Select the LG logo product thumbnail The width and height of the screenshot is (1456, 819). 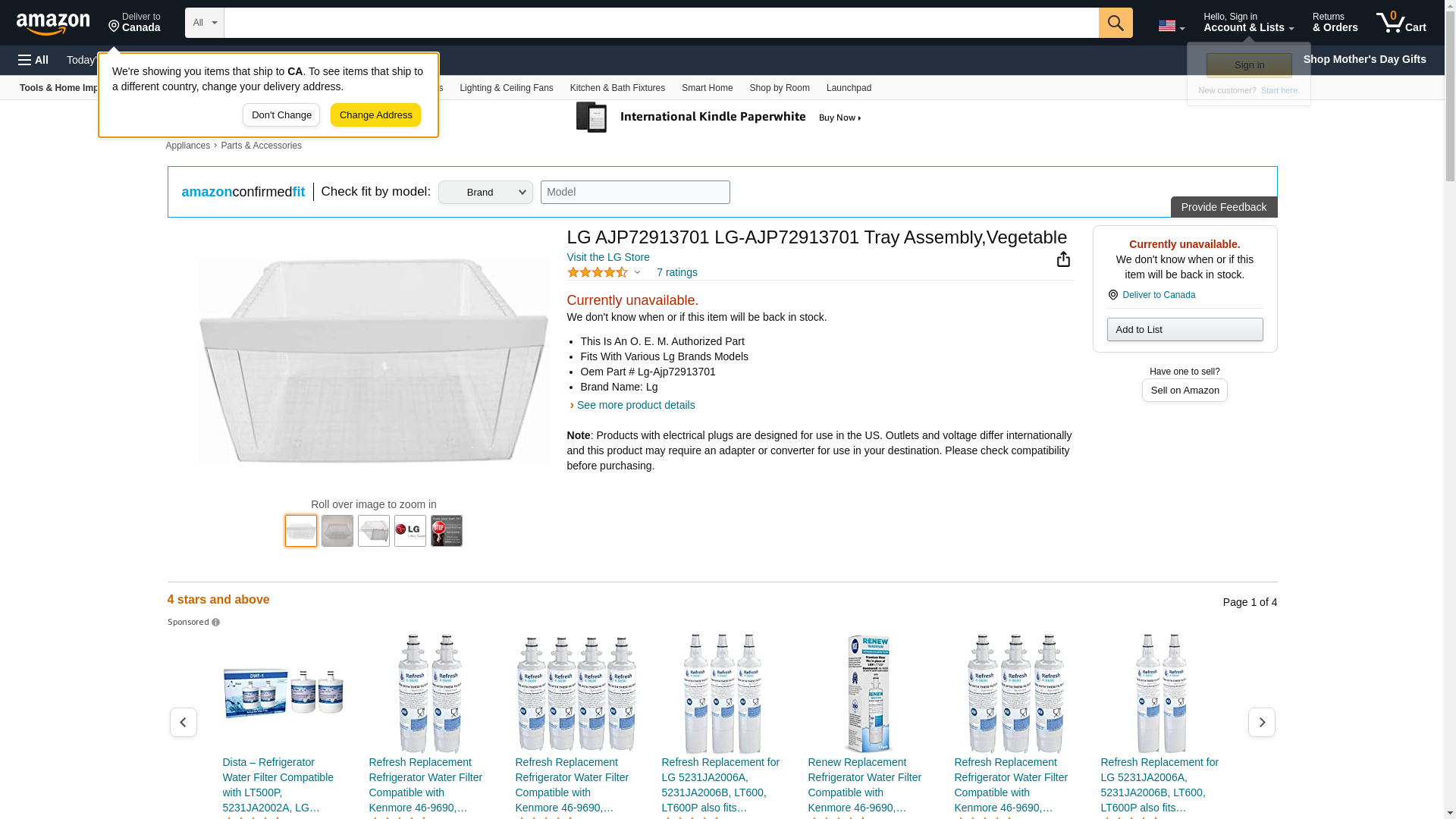click(410, 531)
